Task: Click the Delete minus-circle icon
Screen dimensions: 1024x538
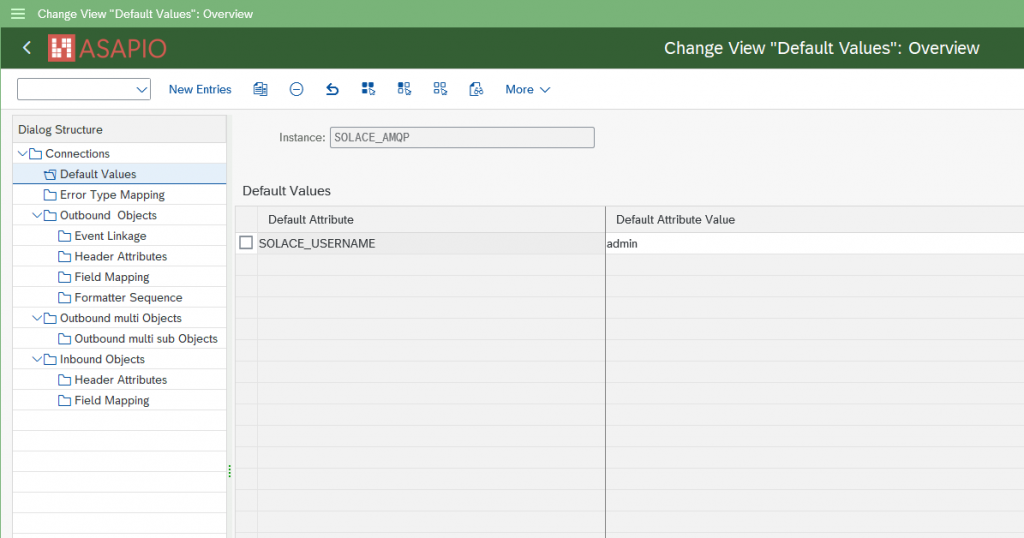Action: coord(296,89)
